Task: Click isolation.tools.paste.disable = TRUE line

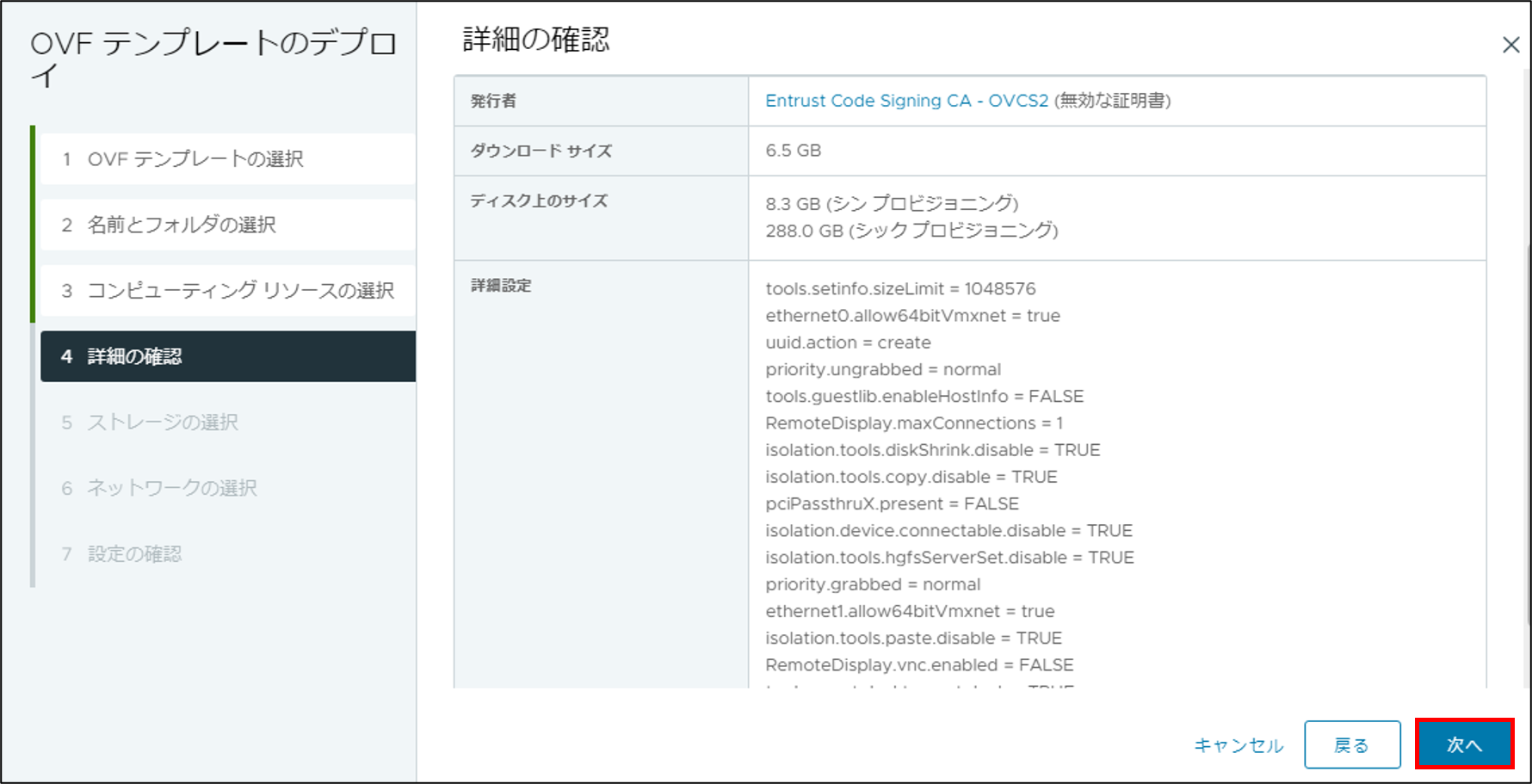Action: (x=913, y=638)
